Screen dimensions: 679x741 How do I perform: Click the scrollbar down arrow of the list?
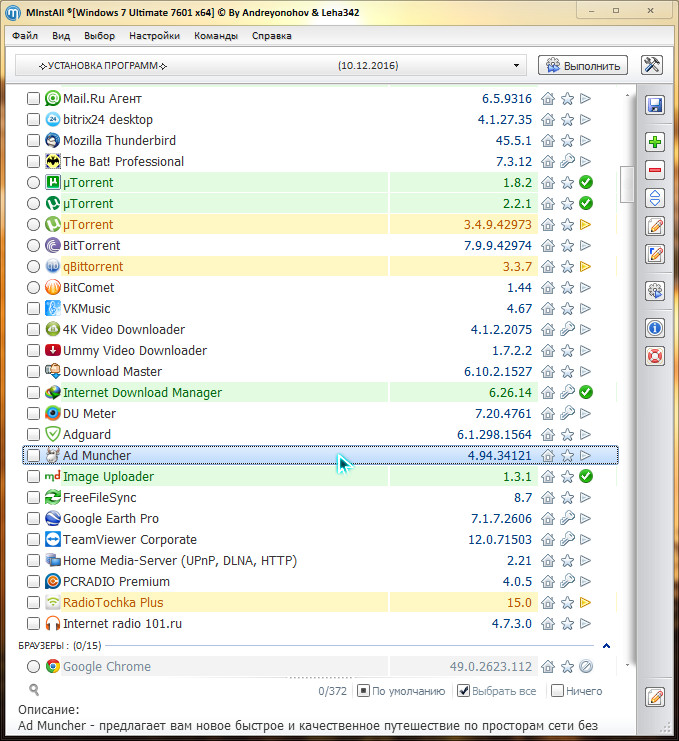627,665
